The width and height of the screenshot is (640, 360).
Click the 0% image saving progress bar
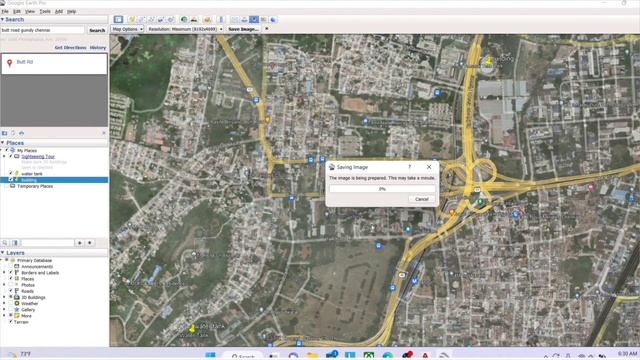382,189
